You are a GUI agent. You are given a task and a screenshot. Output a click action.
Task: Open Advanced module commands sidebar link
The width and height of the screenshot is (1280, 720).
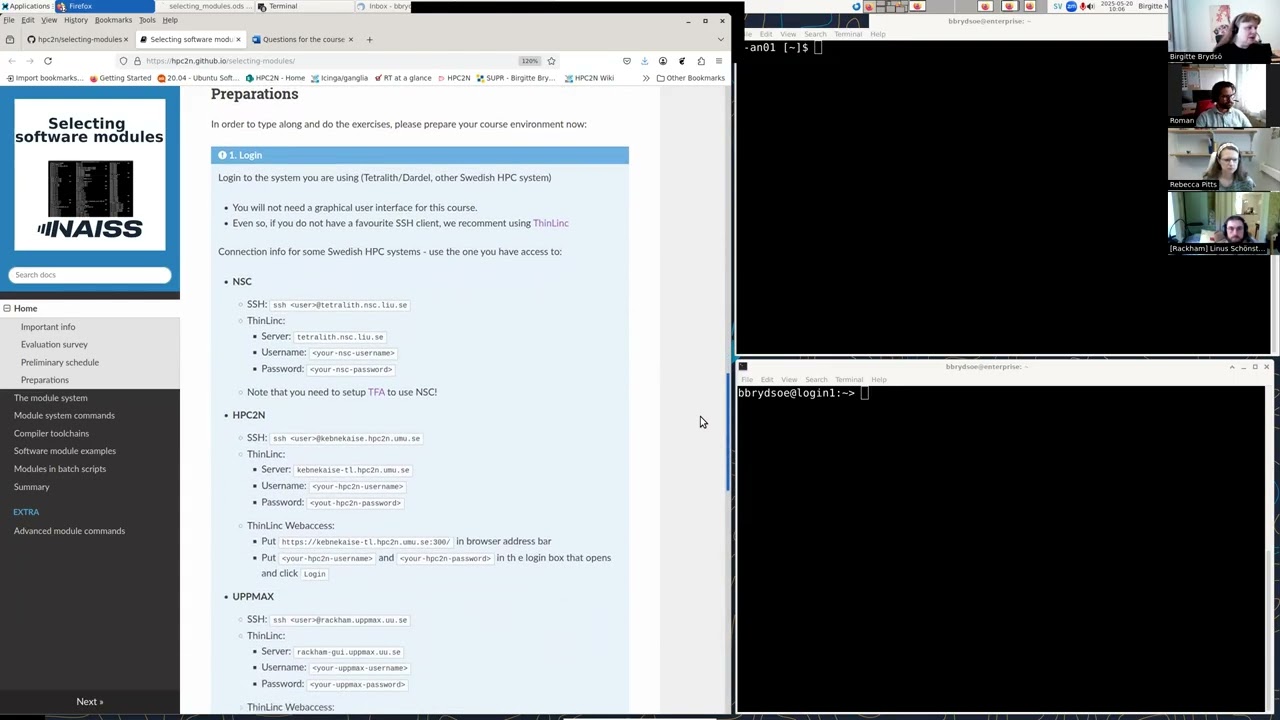click(x=69, y=531)
